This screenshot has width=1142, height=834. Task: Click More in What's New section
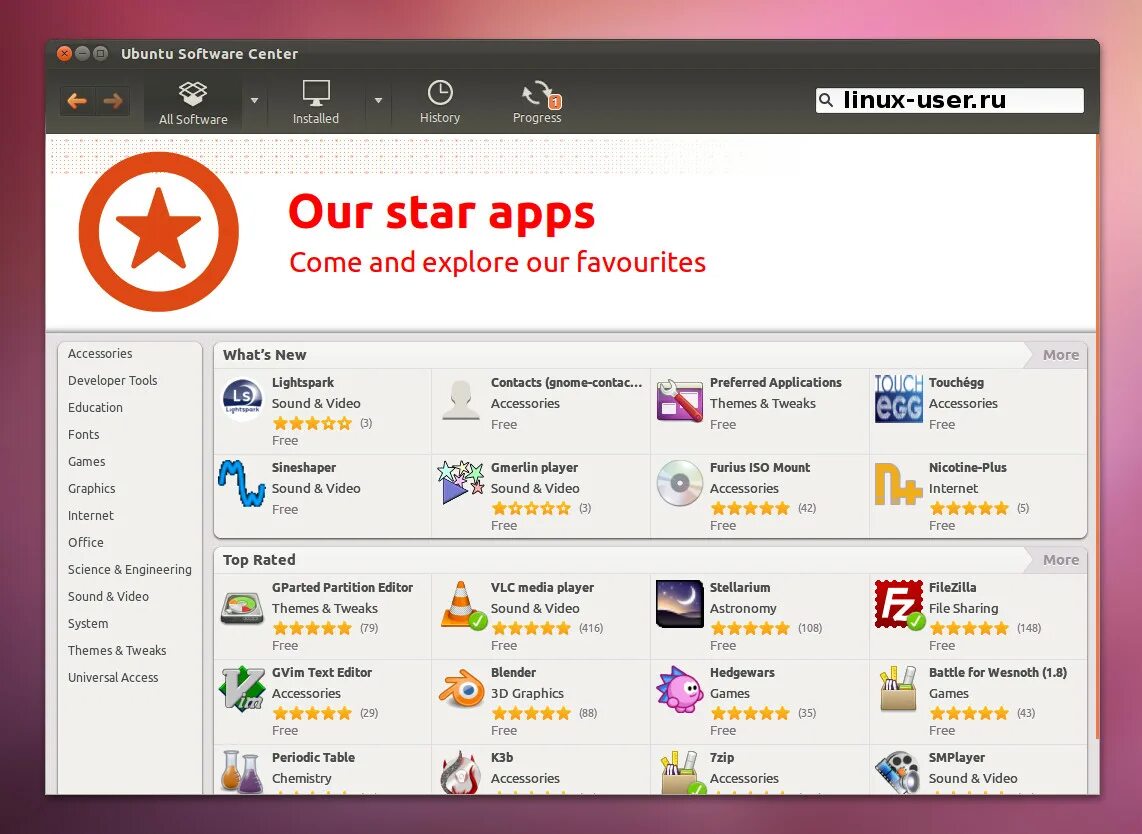tap(1060, 355)
